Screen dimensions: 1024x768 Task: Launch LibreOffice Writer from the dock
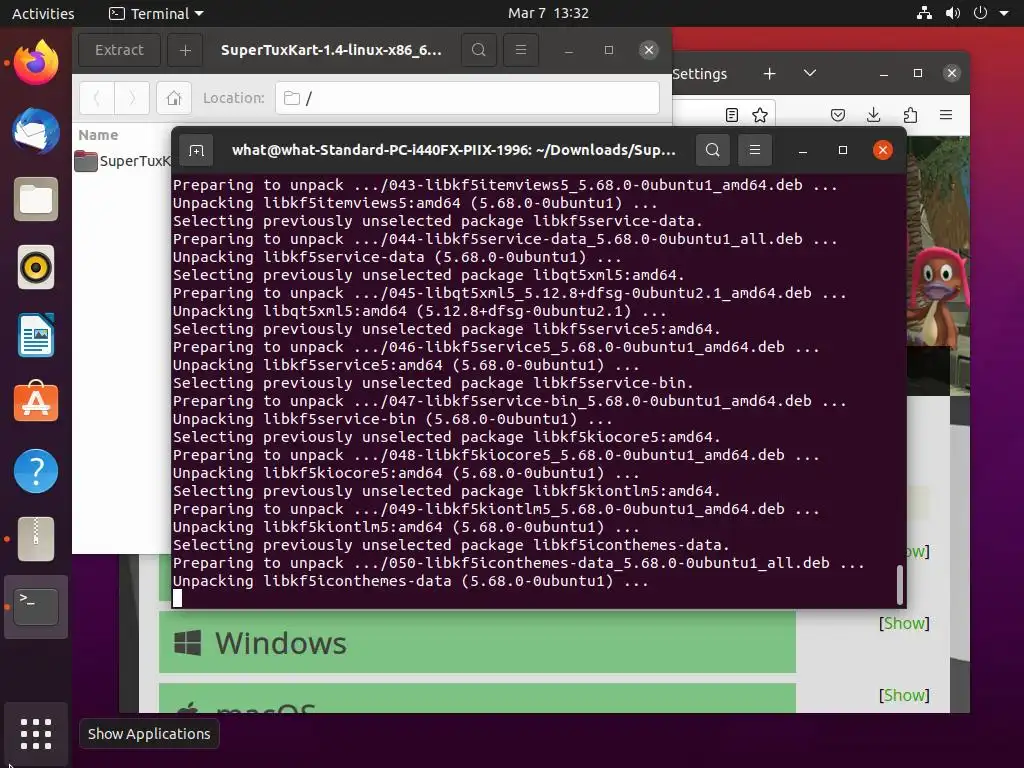(x=36, y=335)
